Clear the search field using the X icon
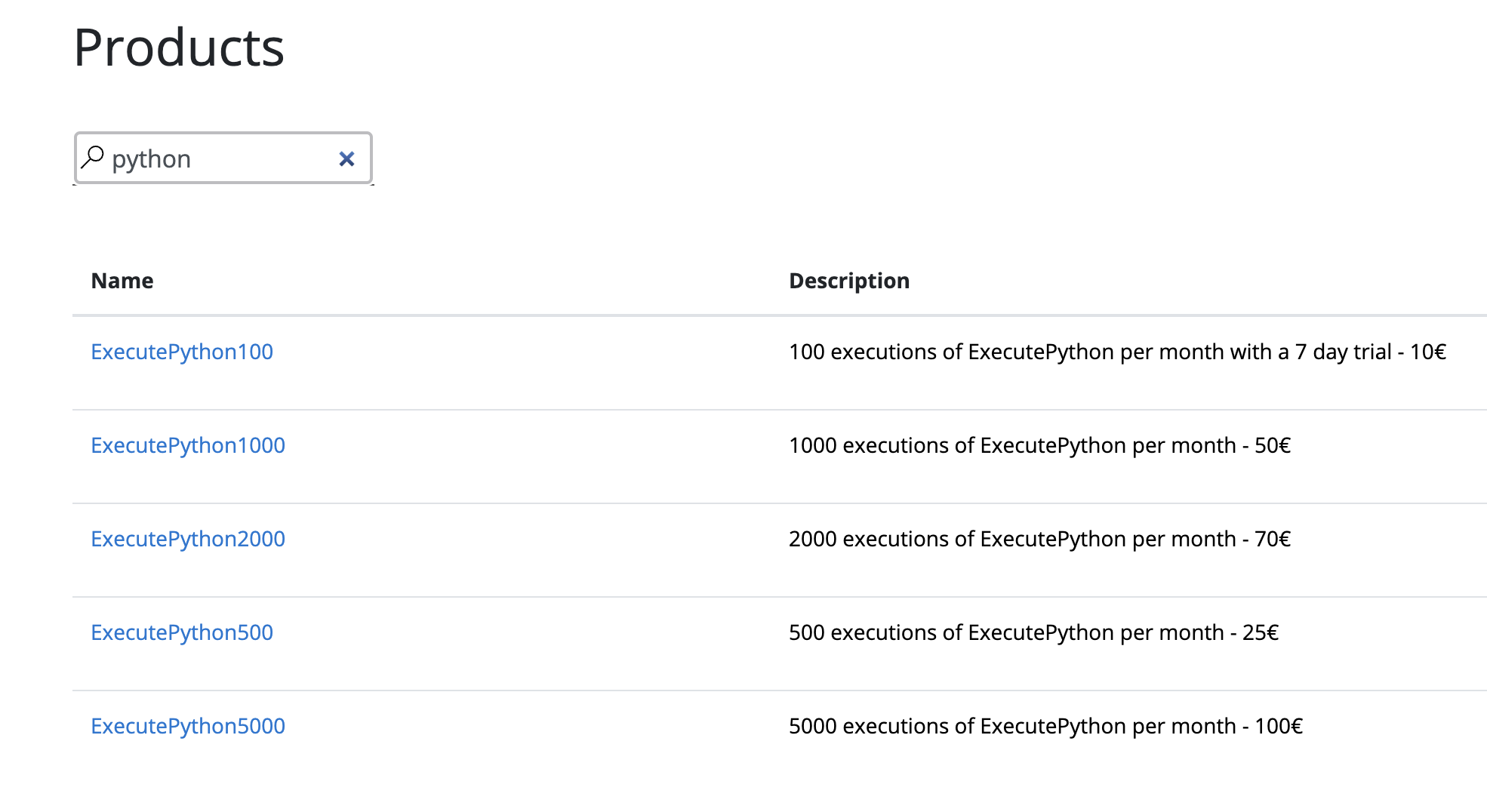 pyautogui.click(x=346, y=158)
